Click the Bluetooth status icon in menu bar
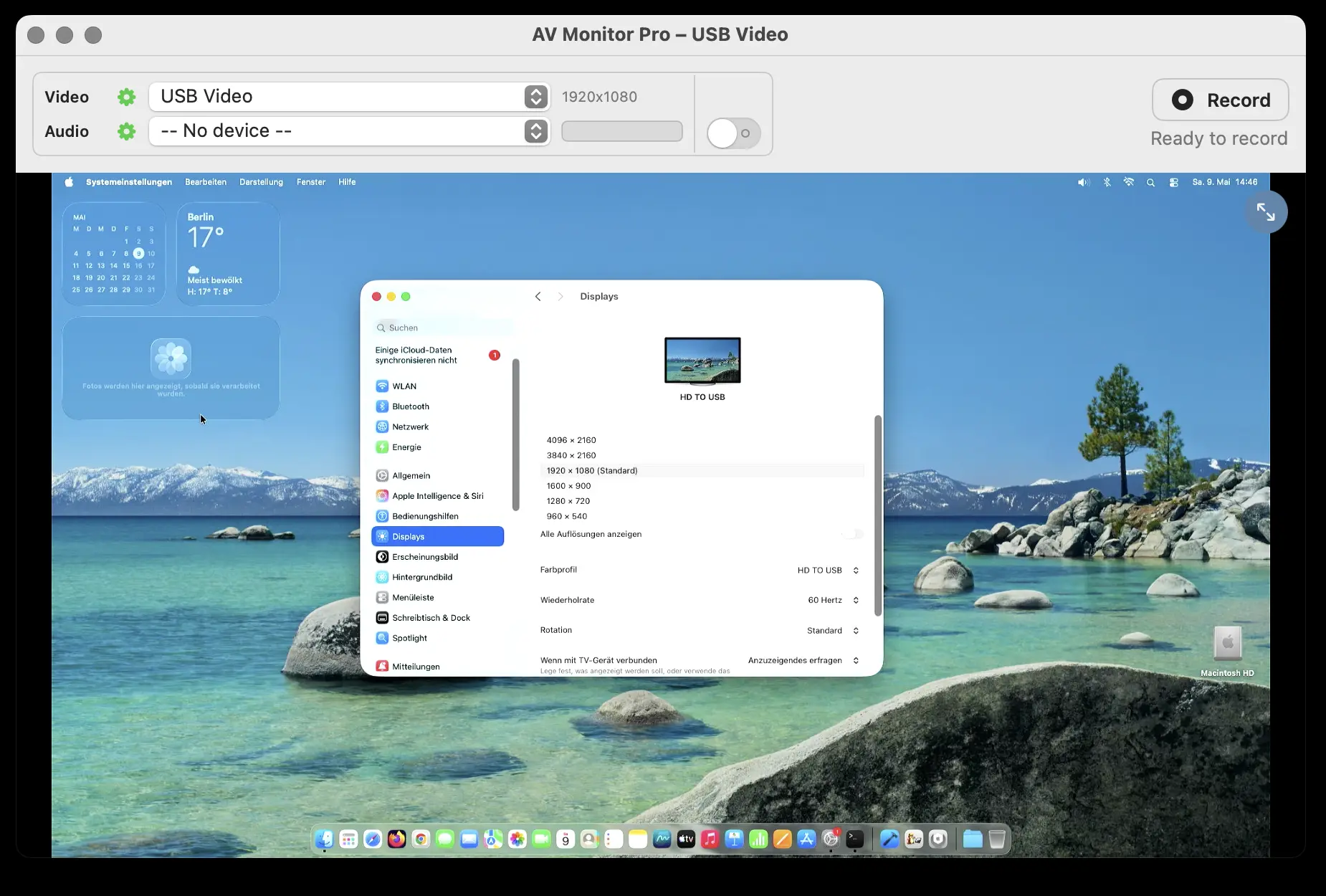 1107,182
